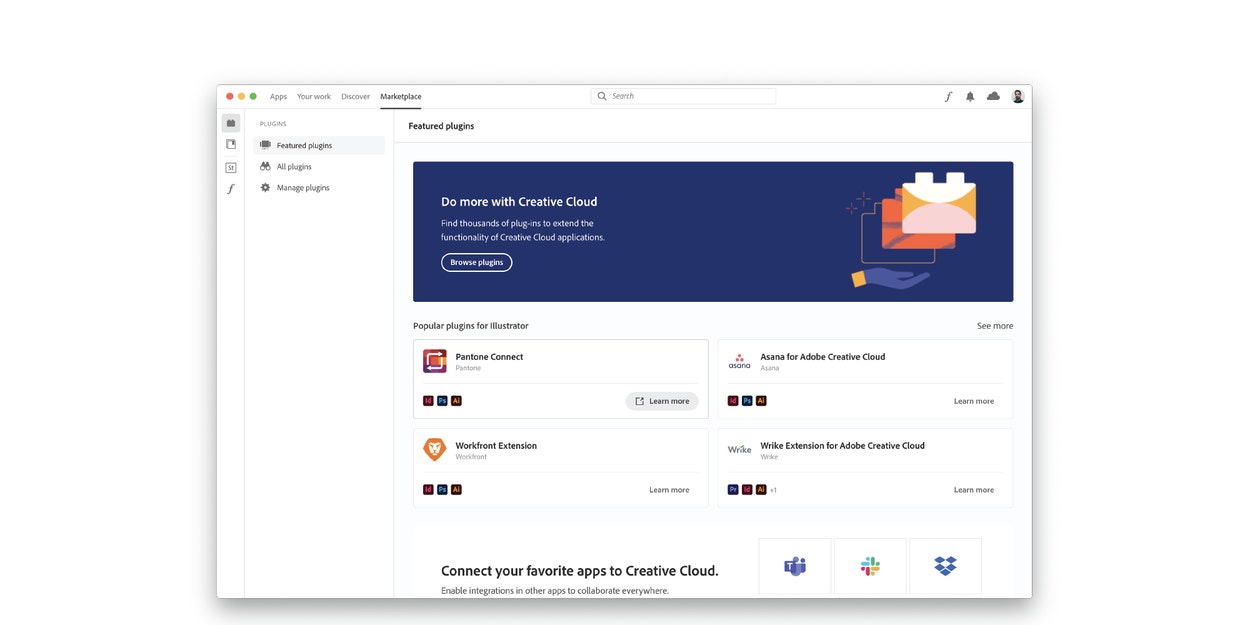
Task: Click the Creative Cloud banner illustration
Action: pos(911,231)
